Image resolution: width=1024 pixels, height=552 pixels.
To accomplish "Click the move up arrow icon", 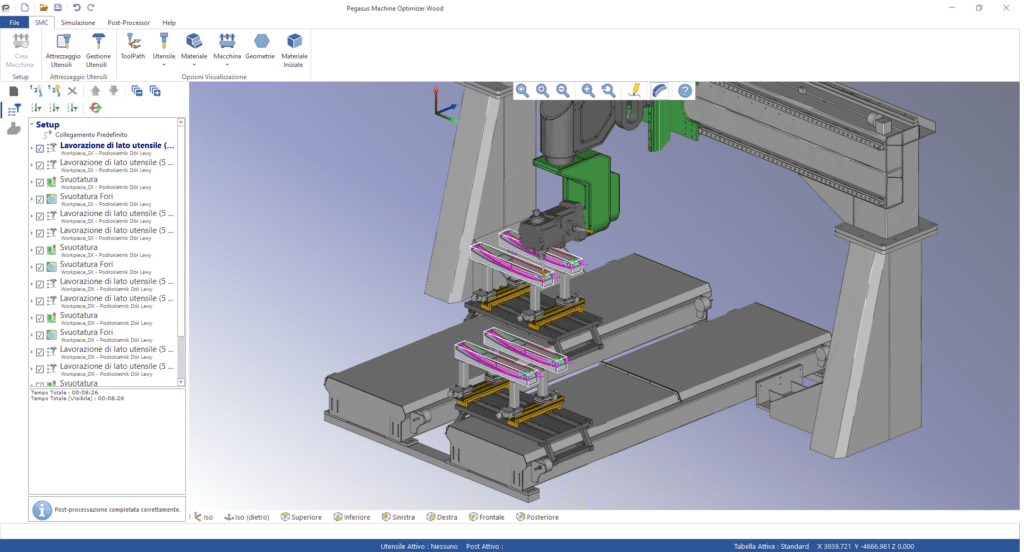I will [x=95, y=91].
